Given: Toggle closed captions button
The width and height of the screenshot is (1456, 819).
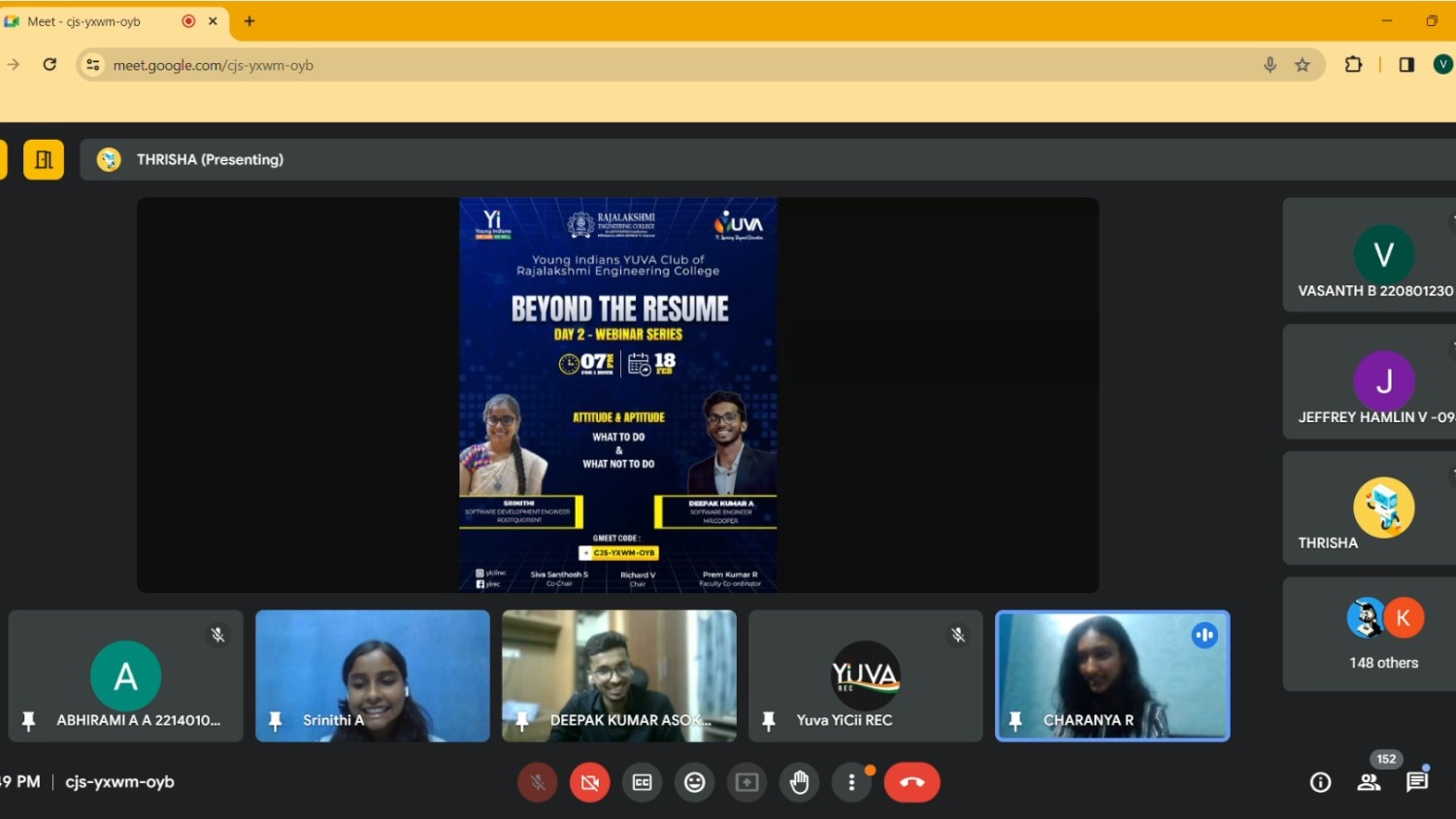Looking at the screenshot, I should tap(643, 782).
